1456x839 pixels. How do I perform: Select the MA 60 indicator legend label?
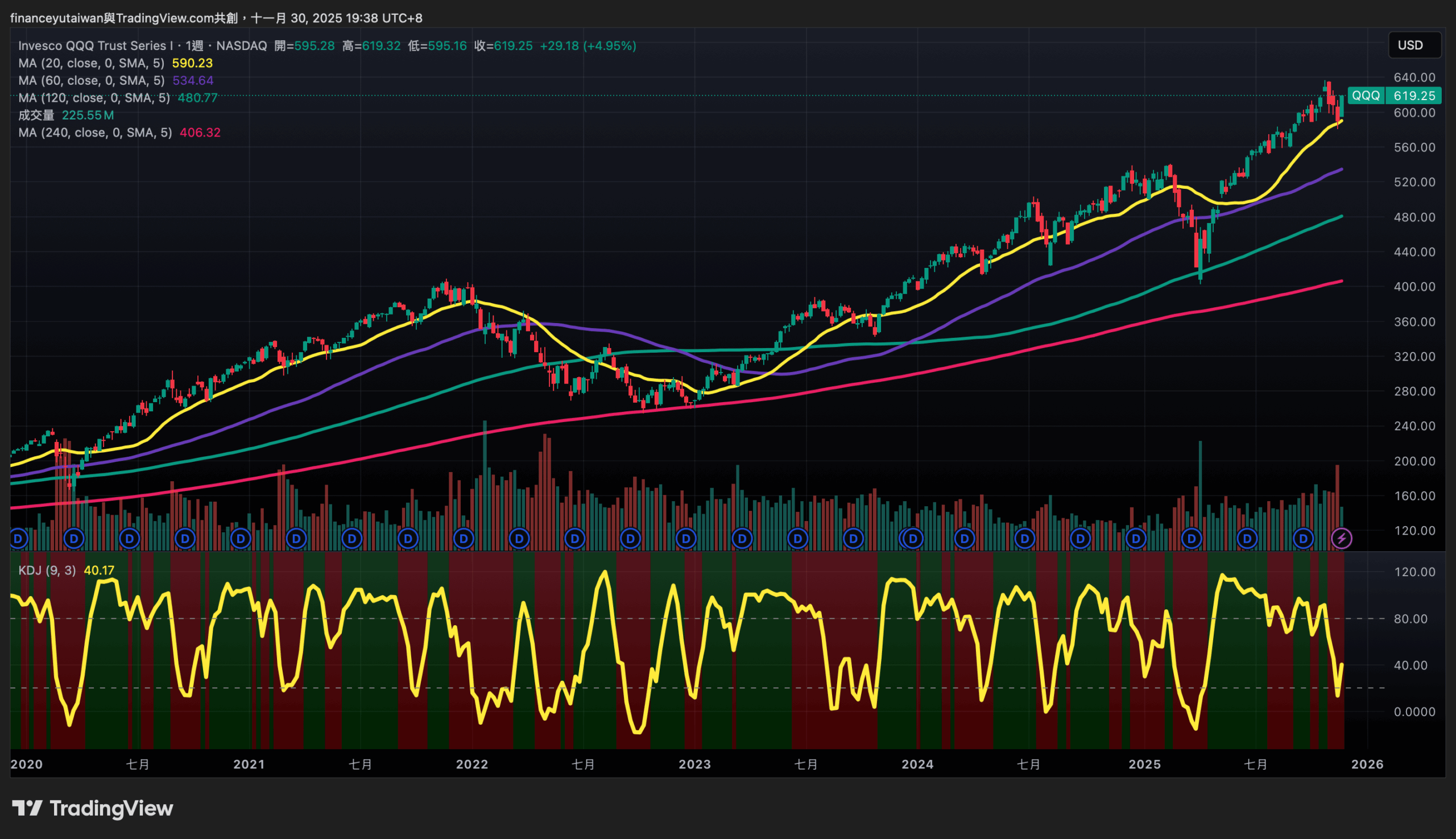tap(91, 80)
